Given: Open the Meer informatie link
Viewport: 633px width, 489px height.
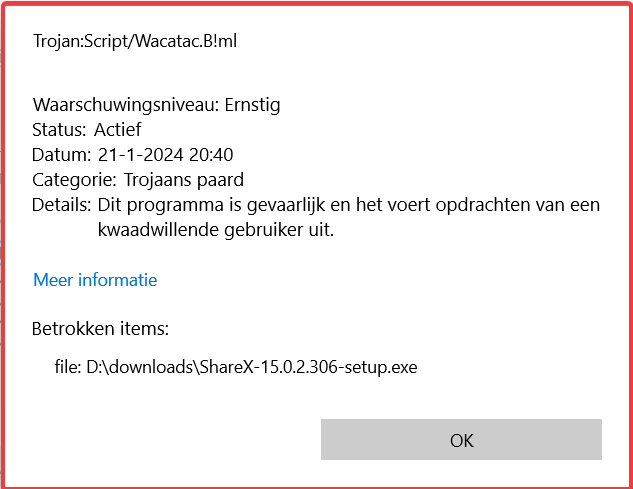Looking at the screenshot, I should click(95, 280).
